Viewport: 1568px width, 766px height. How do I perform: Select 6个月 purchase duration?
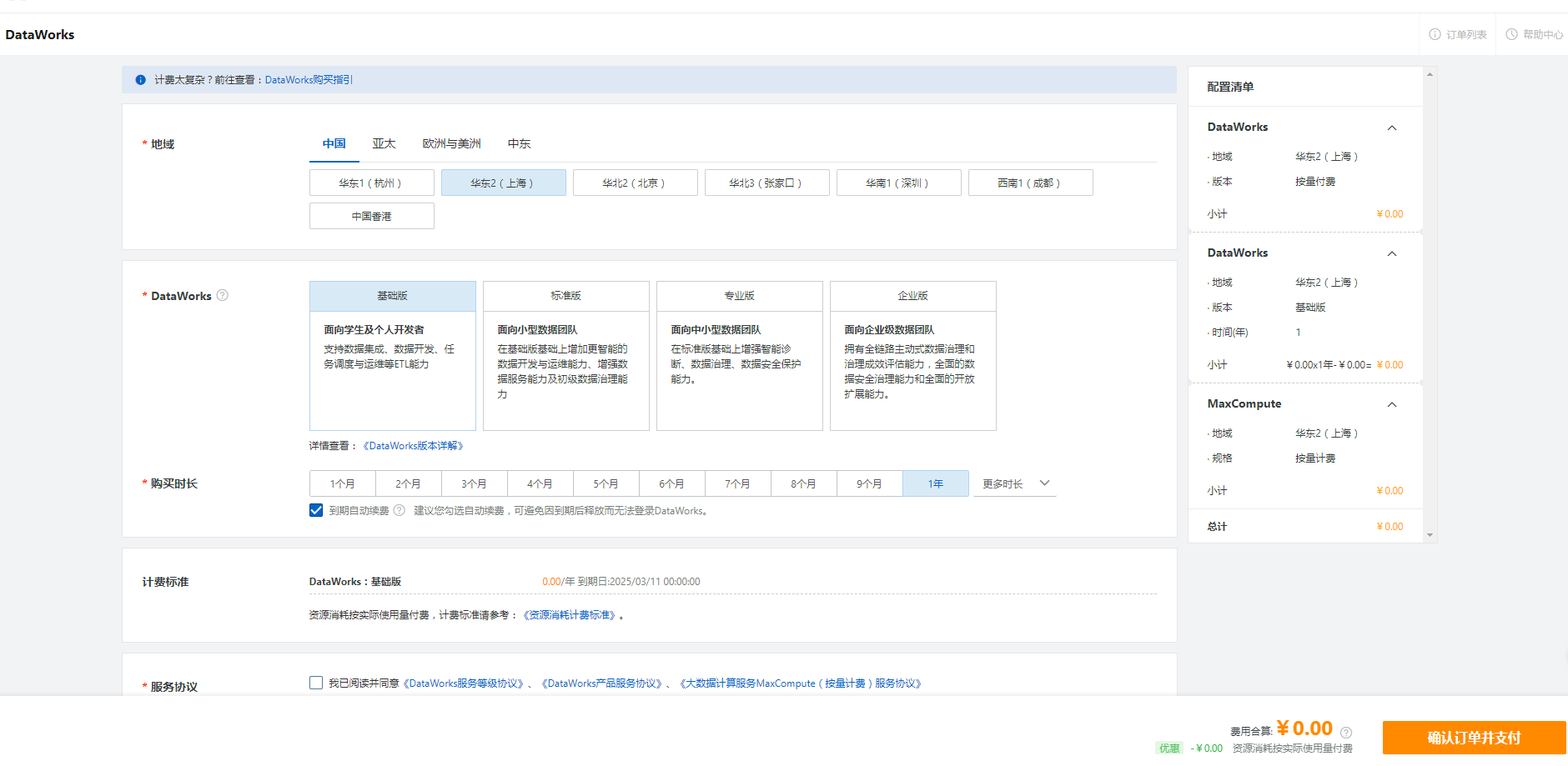[x=672, y=483]
